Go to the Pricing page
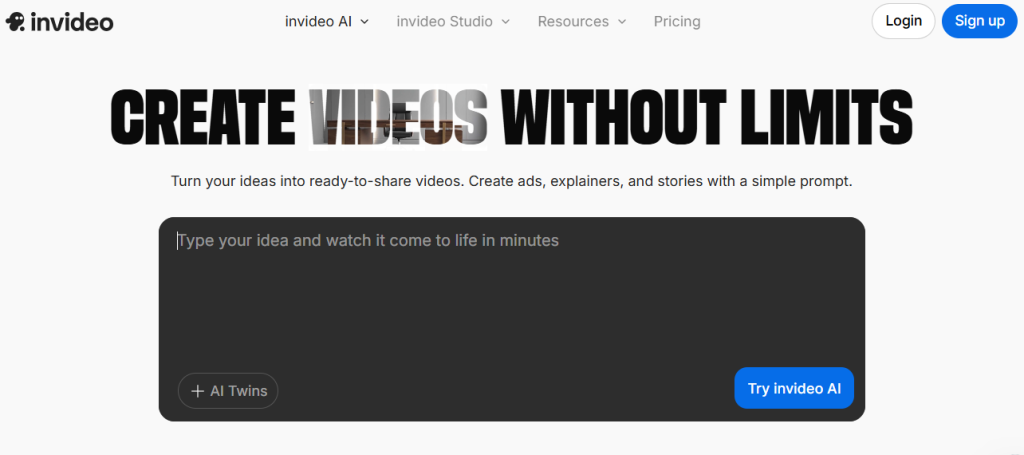1024x455 pixels. point(677,21)
